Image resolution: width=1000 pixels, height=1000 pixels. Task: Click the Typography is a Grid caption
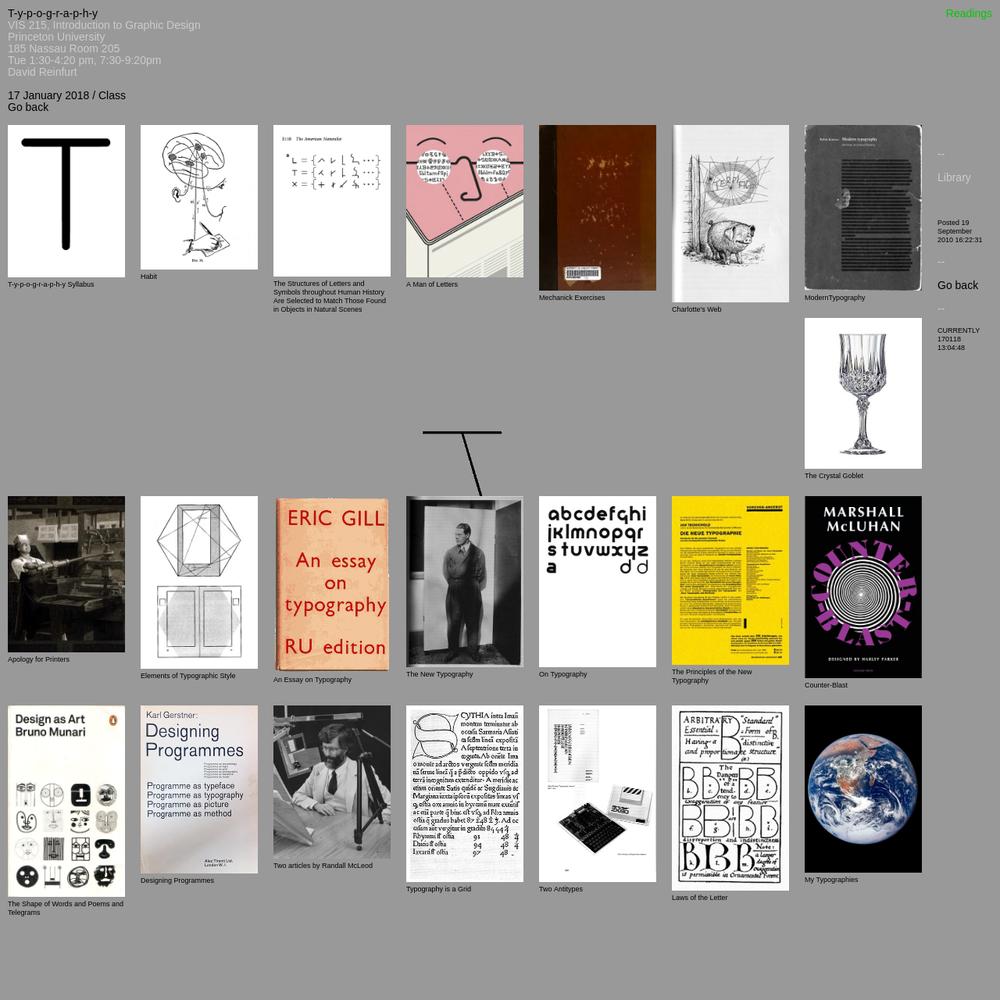click(x=438, y=889)
